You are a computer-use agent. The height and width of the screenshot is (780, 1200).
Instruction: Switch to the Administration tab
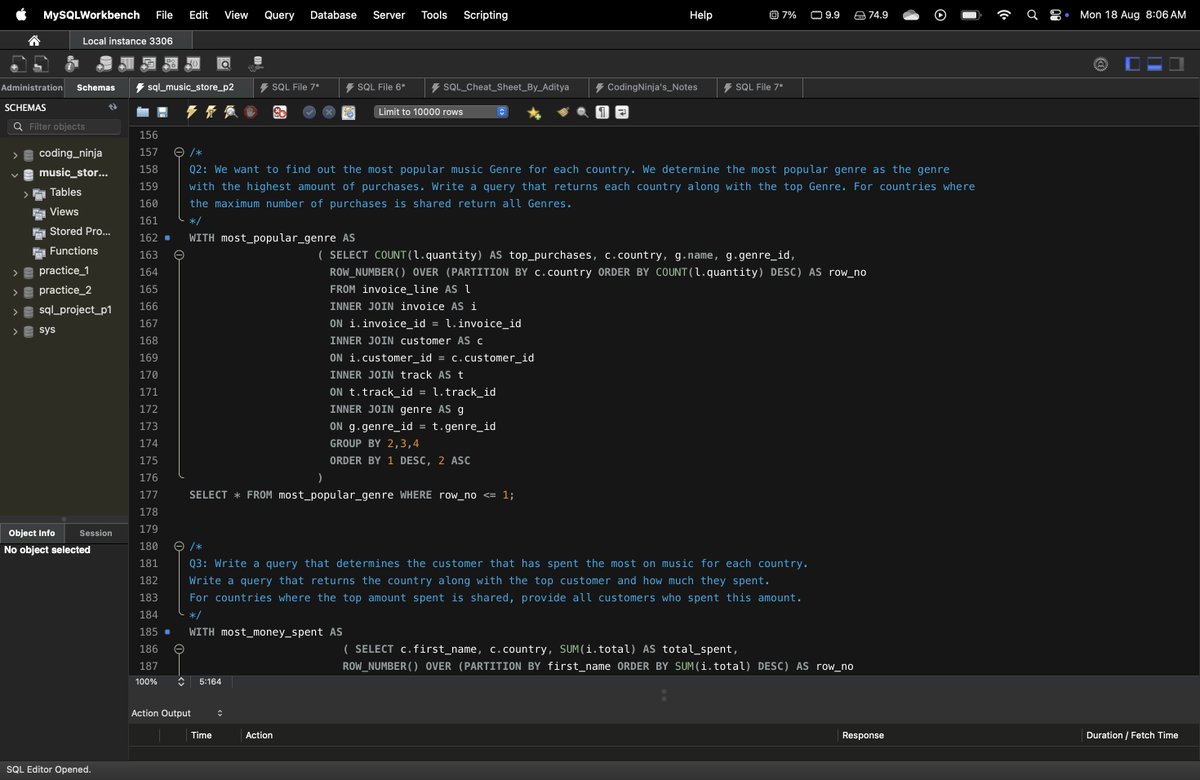tap(32, 88)
